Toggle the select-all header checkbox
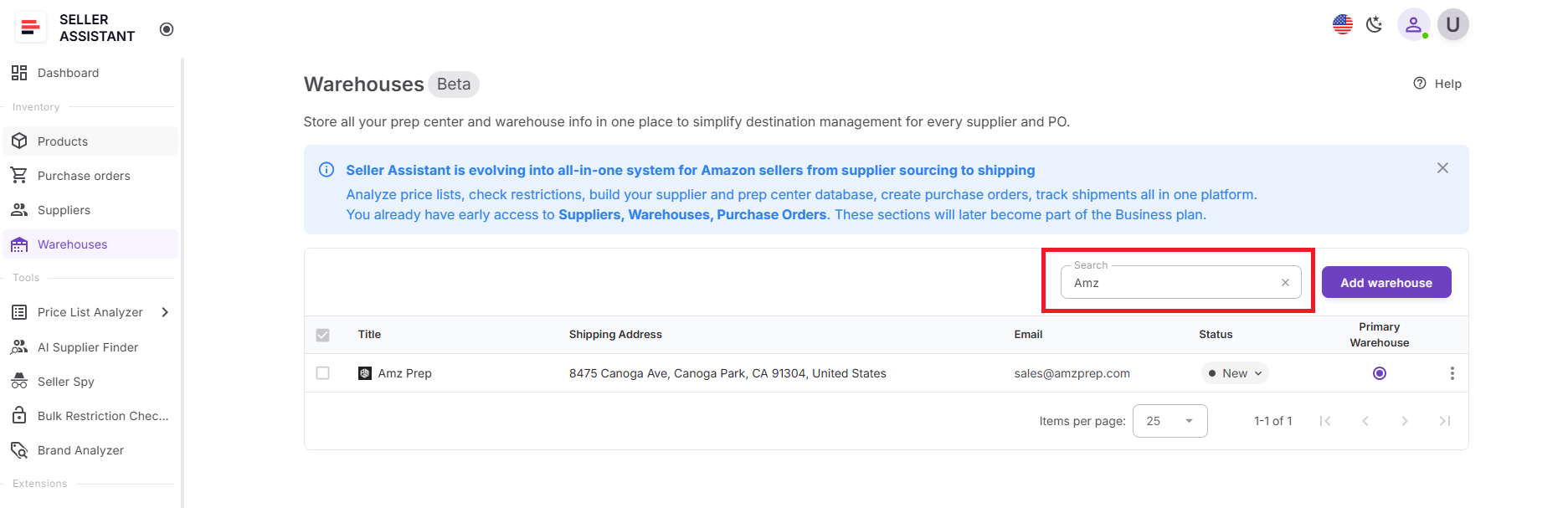1568x508 pixels. pyautogui.click(x=322, y=335)
